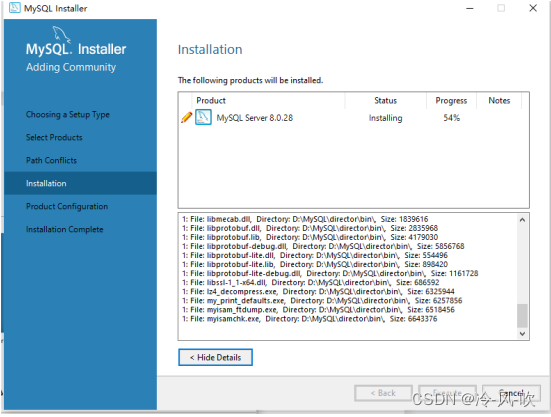Click the libprotobuf.lib log line

tap(310, 237)
